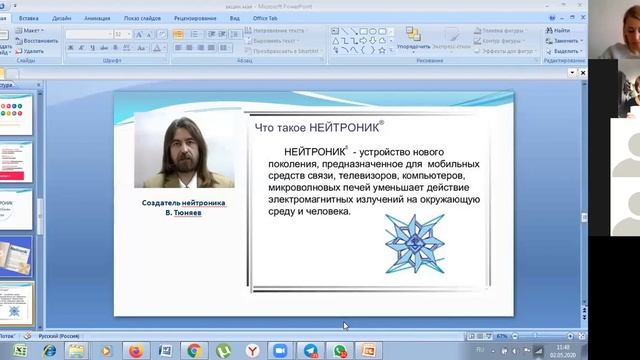Select the rectangle shape
Screen dimensions: 640x360
pyautogui.click(x=363, y=31)
